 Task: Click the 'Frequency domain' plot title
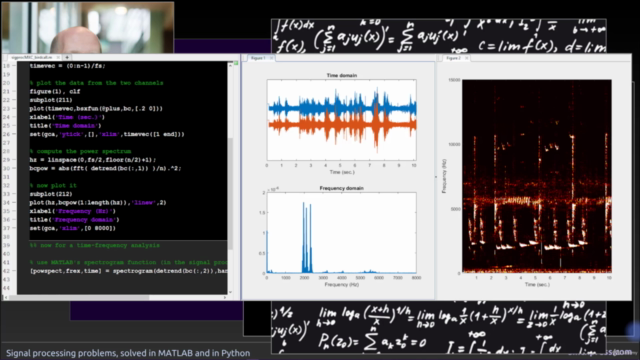(x=342, y=188)
